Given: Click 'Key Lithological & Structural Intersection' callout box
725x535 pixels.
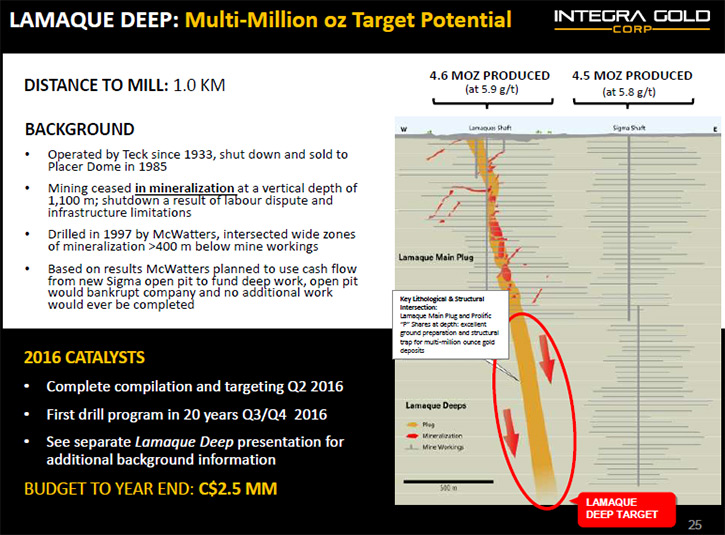Looking at the screenshot, I should (x=450, y=324).
